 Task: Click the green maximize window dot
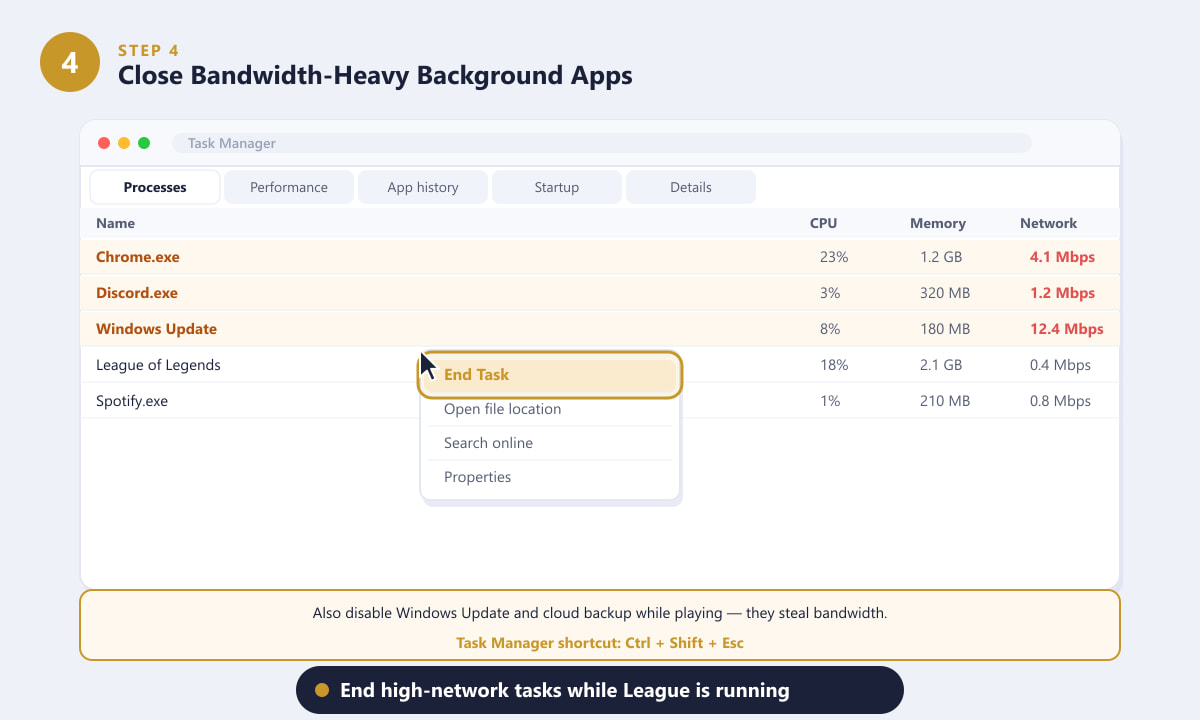[144, 143]
